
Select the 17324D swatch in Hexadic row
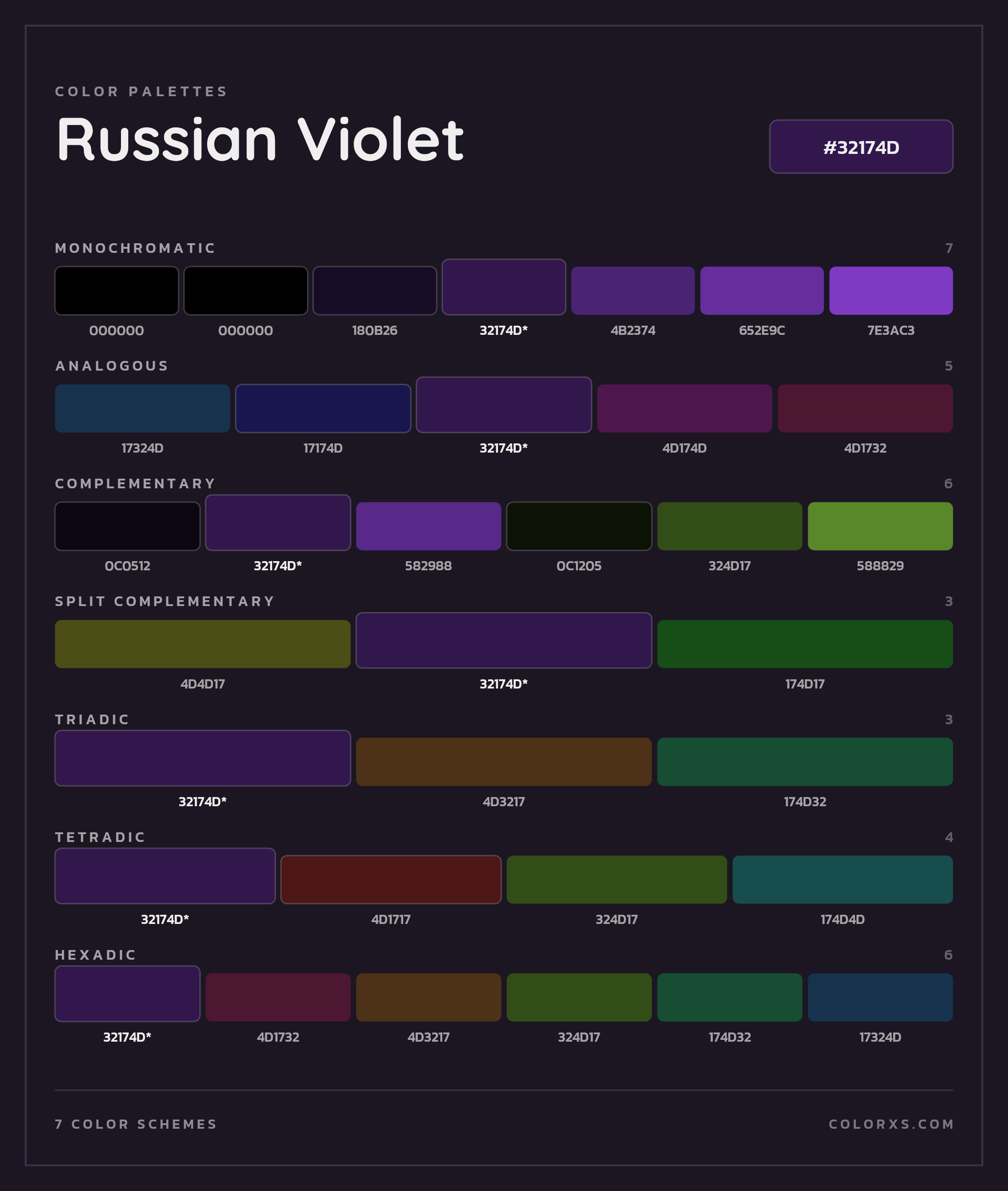[880, 997]
